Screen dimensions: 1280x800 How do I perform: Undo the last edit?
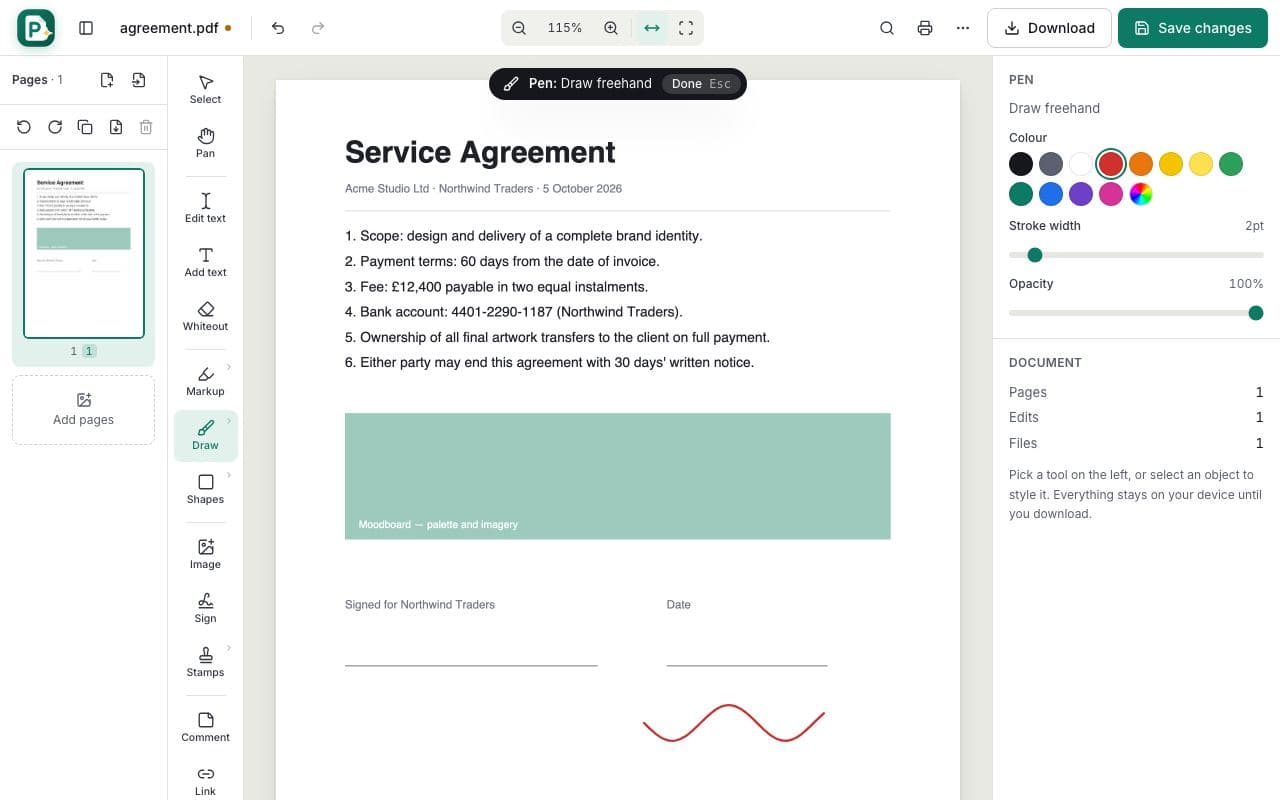tap(278, 28)
